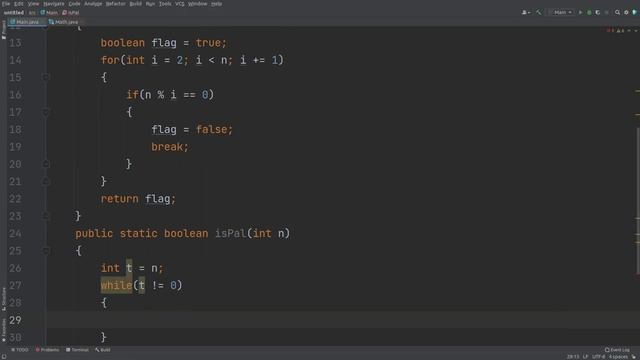
Task: Open the Help menu
Action: coord(216,4)
